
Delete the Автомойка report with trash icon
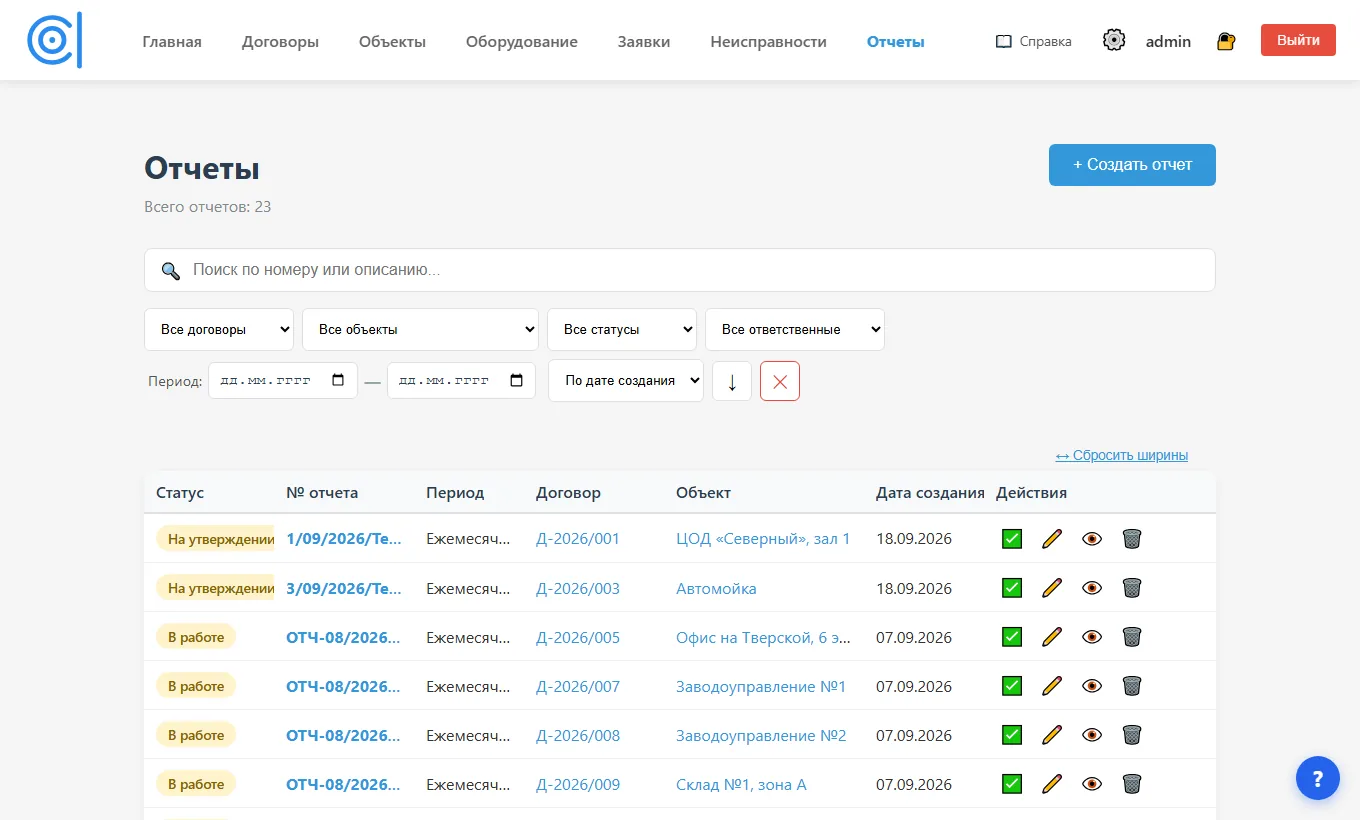[x=1131, y=588]
